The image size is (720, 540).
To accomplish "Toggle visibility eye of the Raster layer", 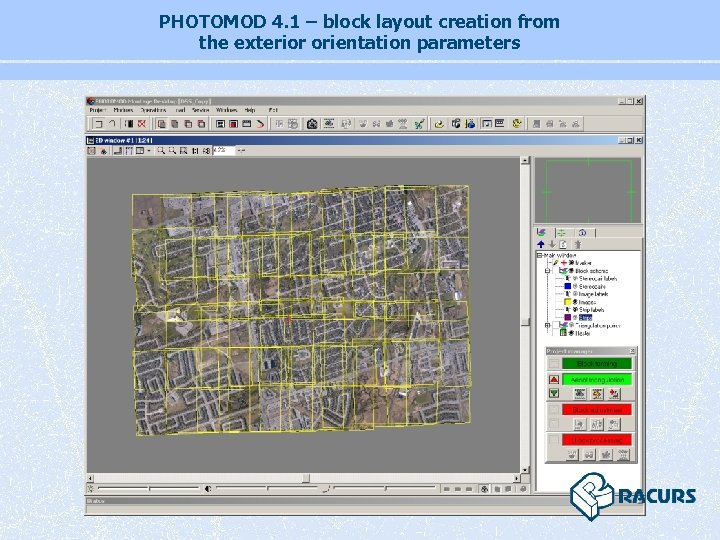I will (572, 333).
